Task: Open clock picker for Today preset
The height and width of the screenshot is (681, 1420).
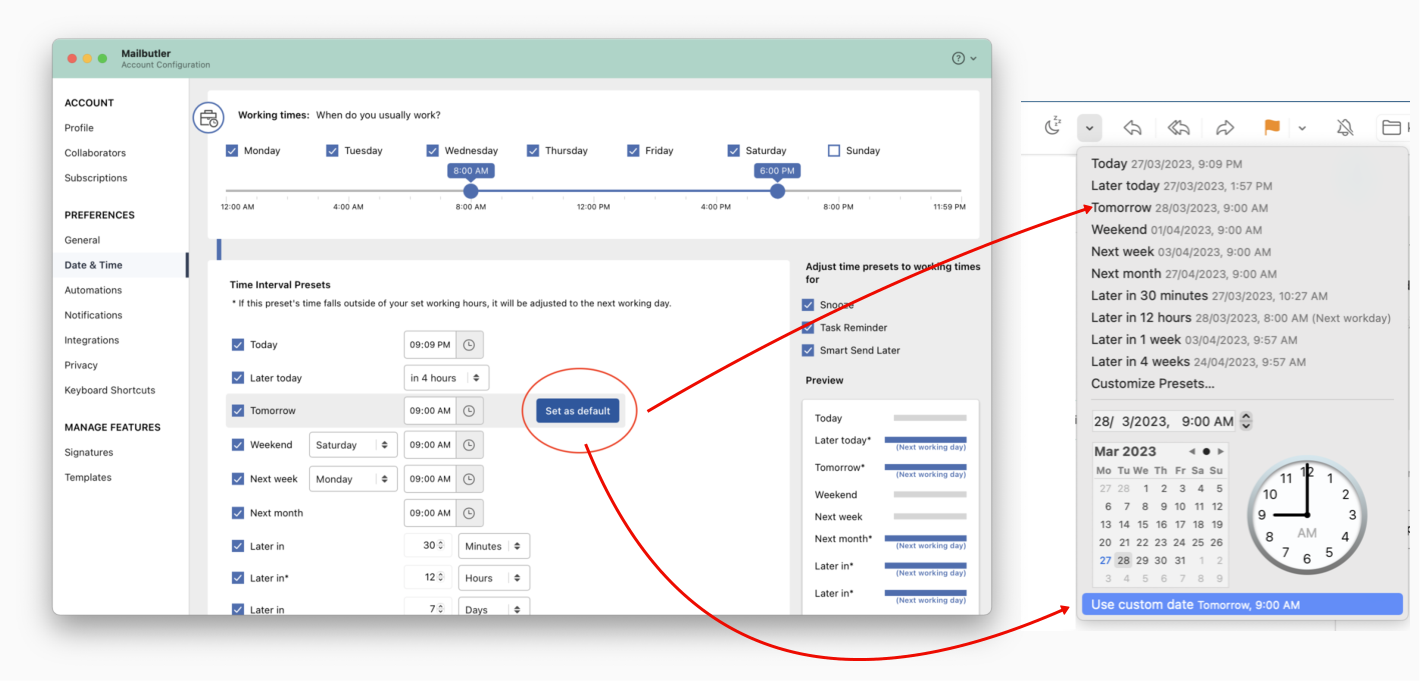Action: pos(469,345)
